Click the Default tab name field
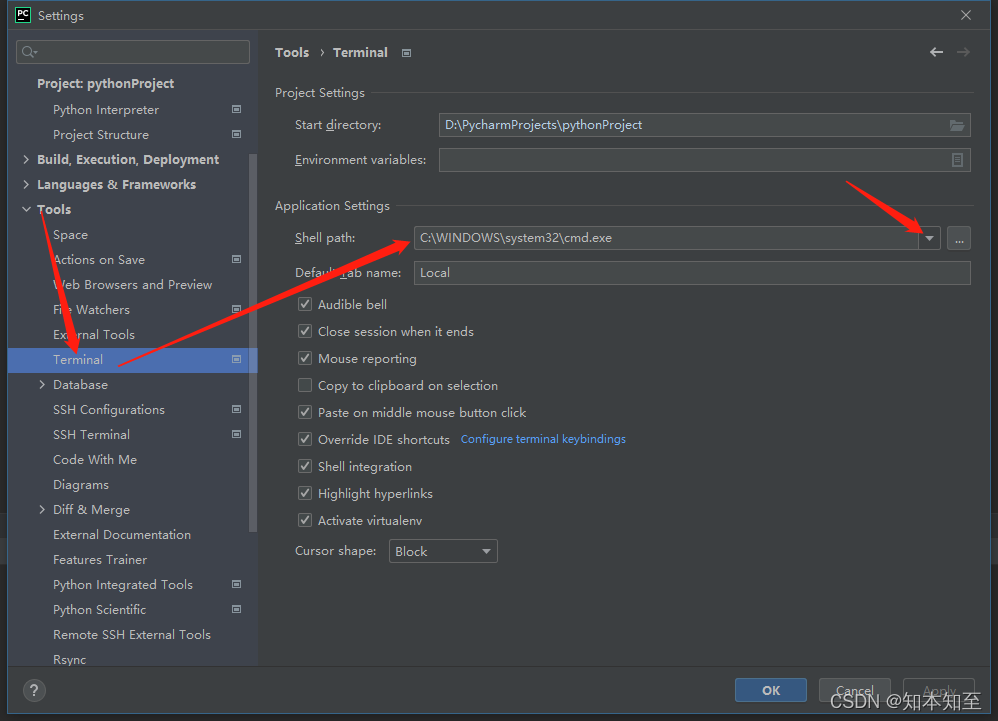Image resolution: width=998 pixels, height=721 pixels. (692, 273)
